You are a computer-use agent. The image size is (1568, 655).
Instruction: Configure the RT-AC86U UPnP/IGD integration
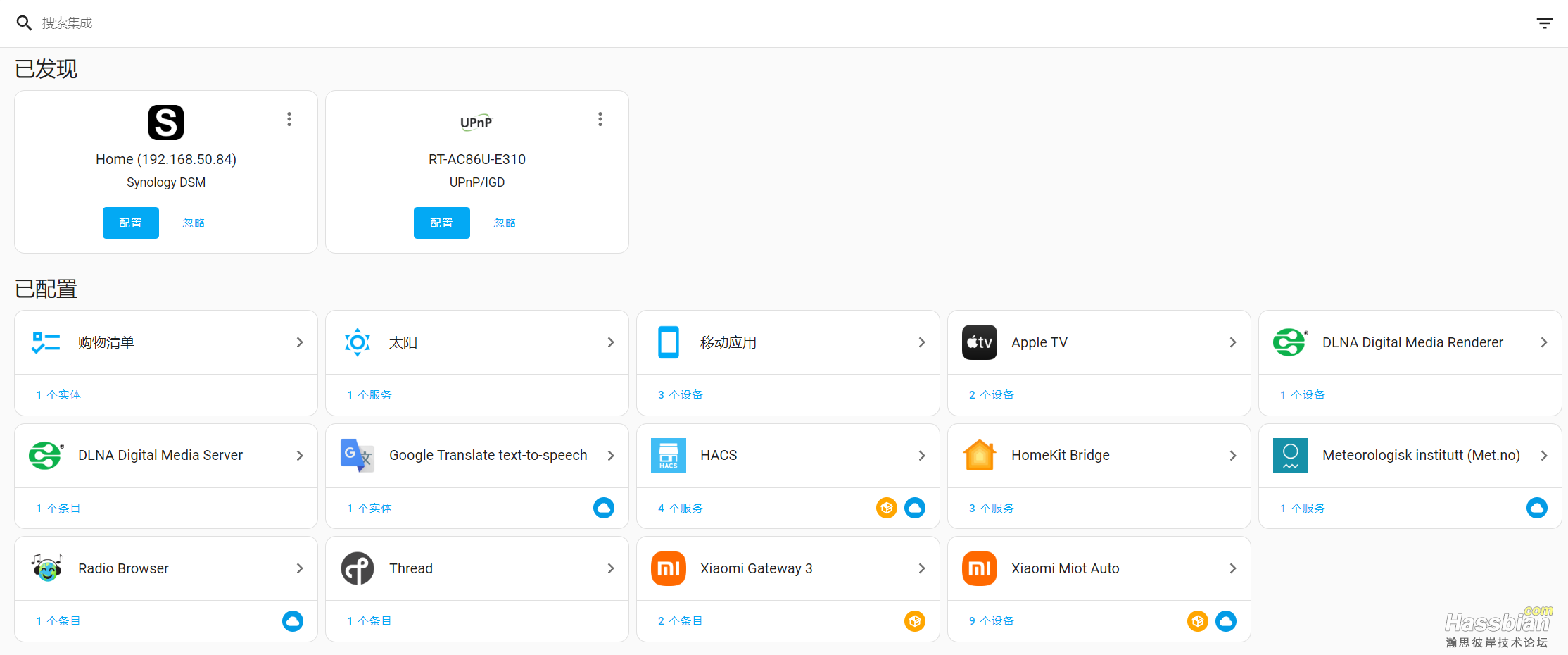coord(442,223)
